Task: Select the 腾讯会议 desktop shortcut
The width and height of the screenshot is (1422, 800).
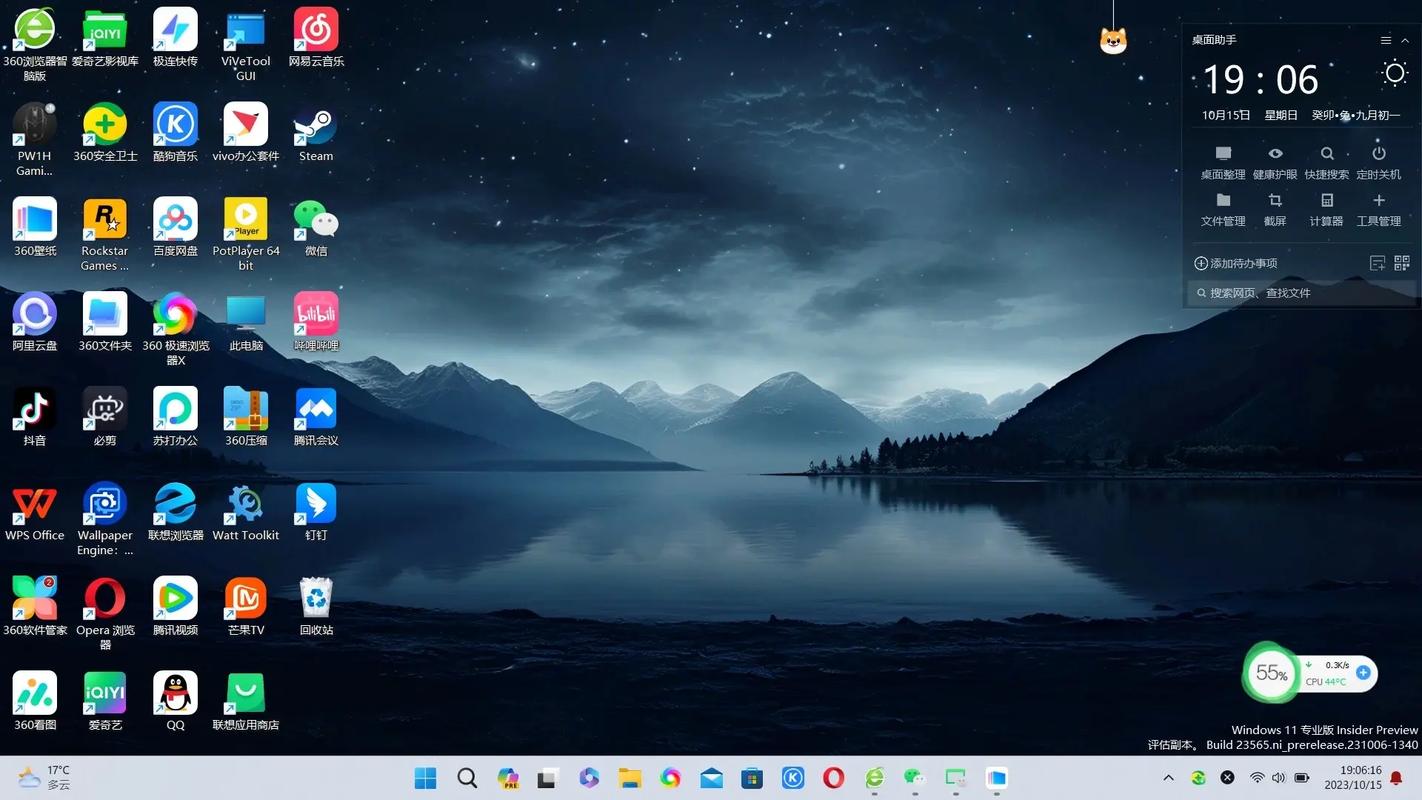Action: click(x=316, y=418)
